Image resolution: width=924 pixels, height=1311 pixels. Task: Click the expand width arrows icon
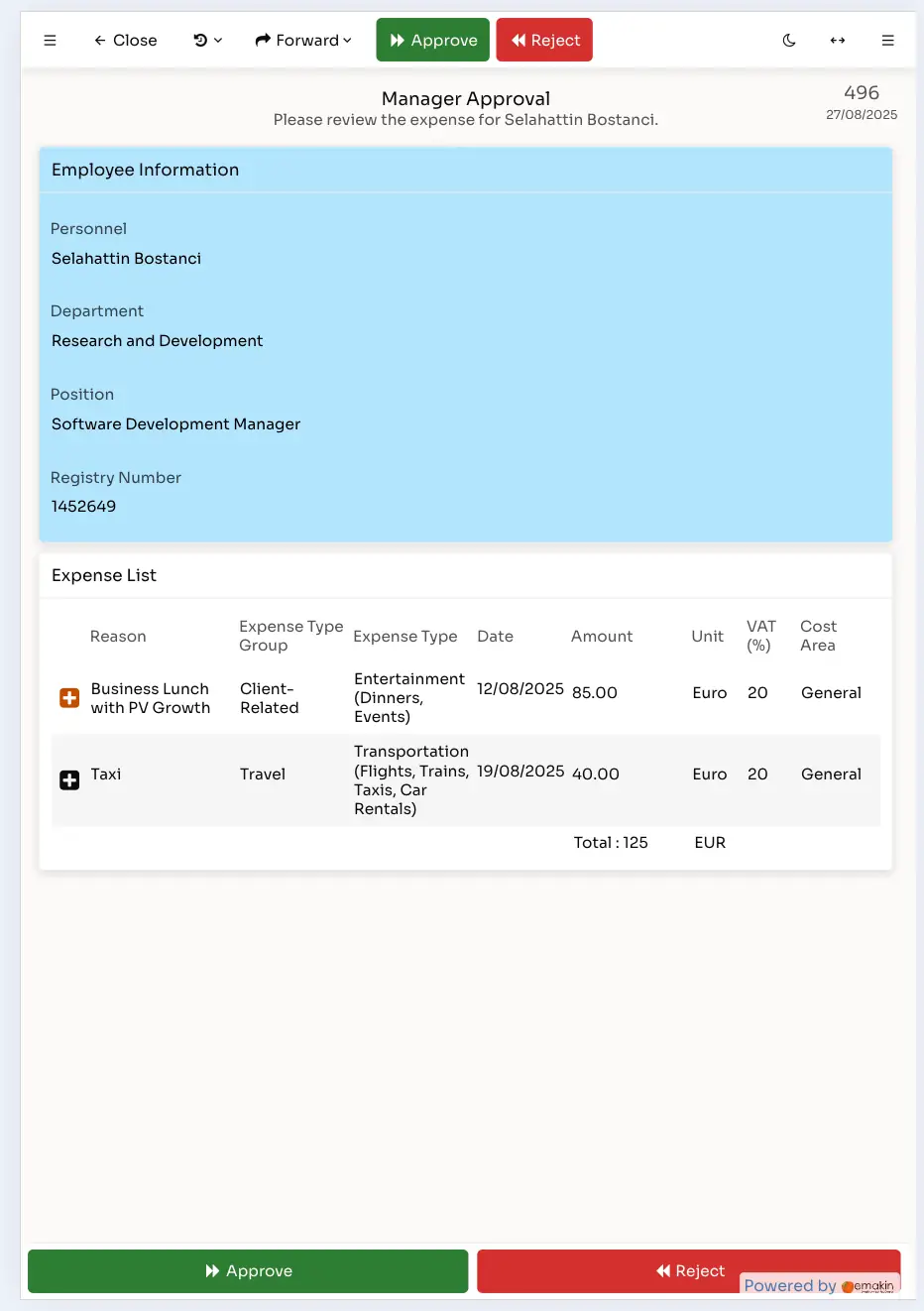(x=838, y=40)
